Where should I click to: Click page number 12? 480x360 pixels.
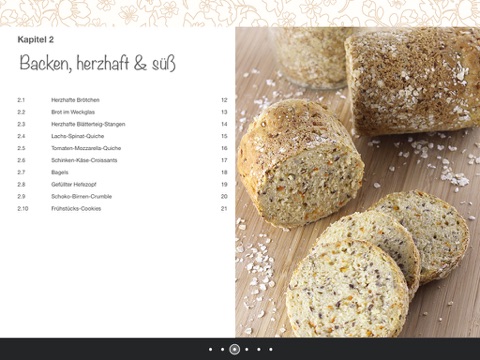click(224, 100)
